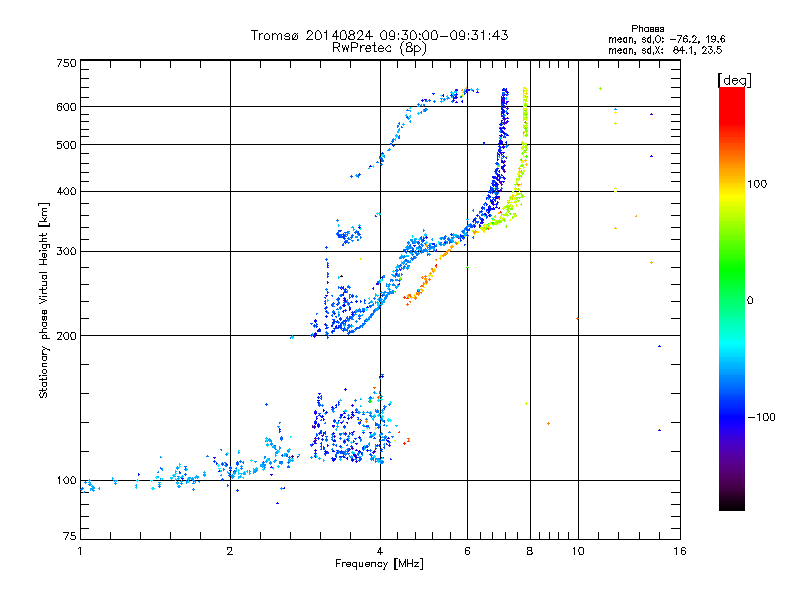The height and width of the screenshot is (600, 800).
Task: Click the 'Stationary phase Virtual Height [km]' axis label
Action: point(44,300)
